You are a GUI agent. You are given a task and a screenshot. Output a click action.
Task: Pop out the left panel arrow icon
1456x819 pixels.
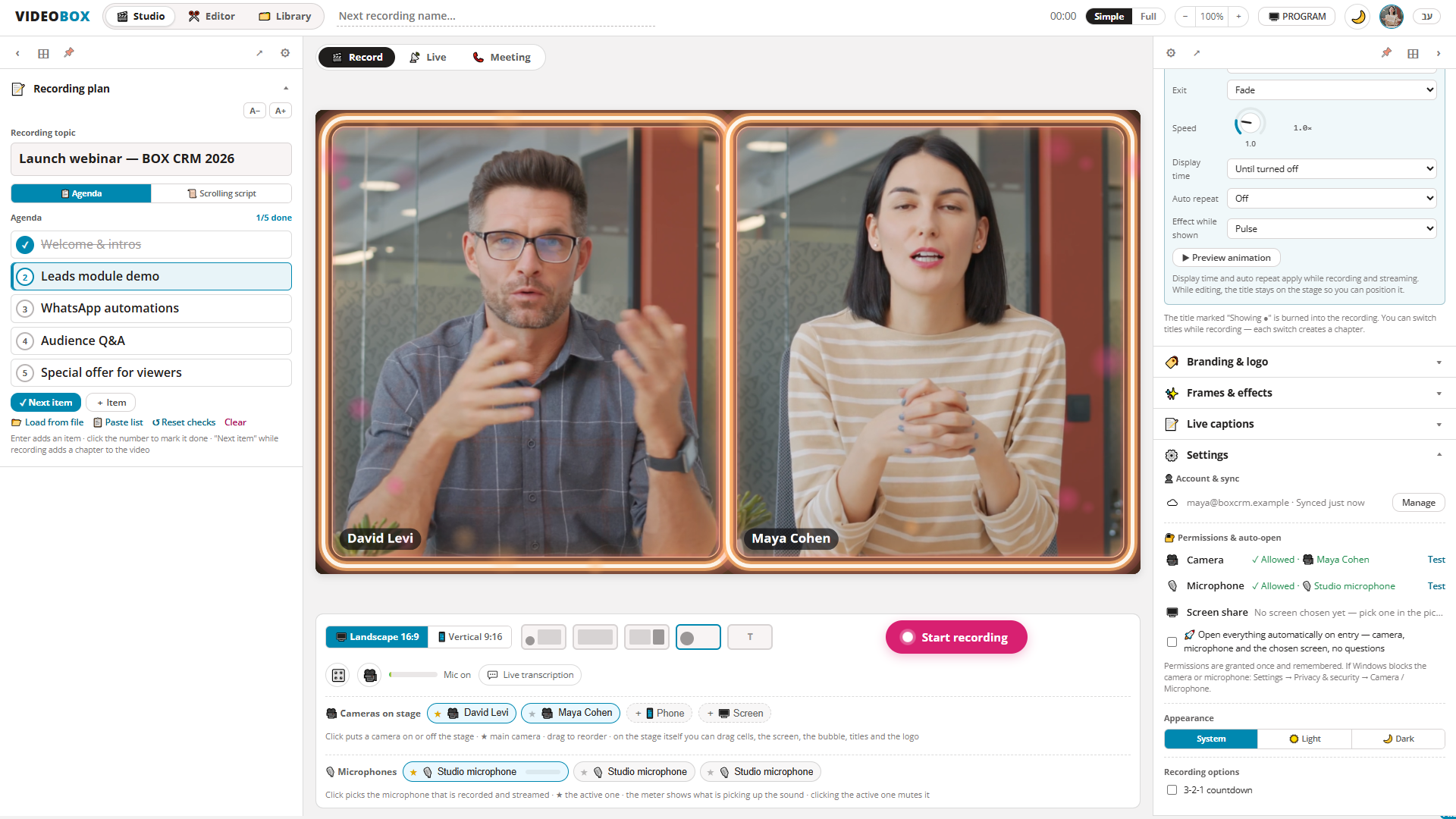tap(259, 53)
